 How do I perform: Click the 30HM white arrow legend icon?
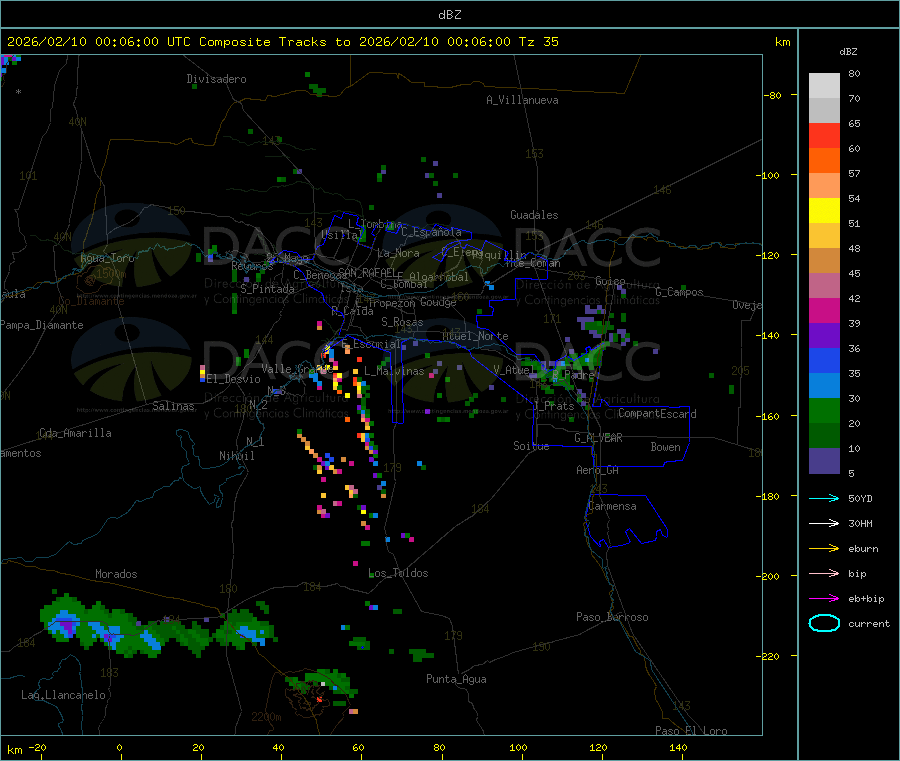click(824, 523)
